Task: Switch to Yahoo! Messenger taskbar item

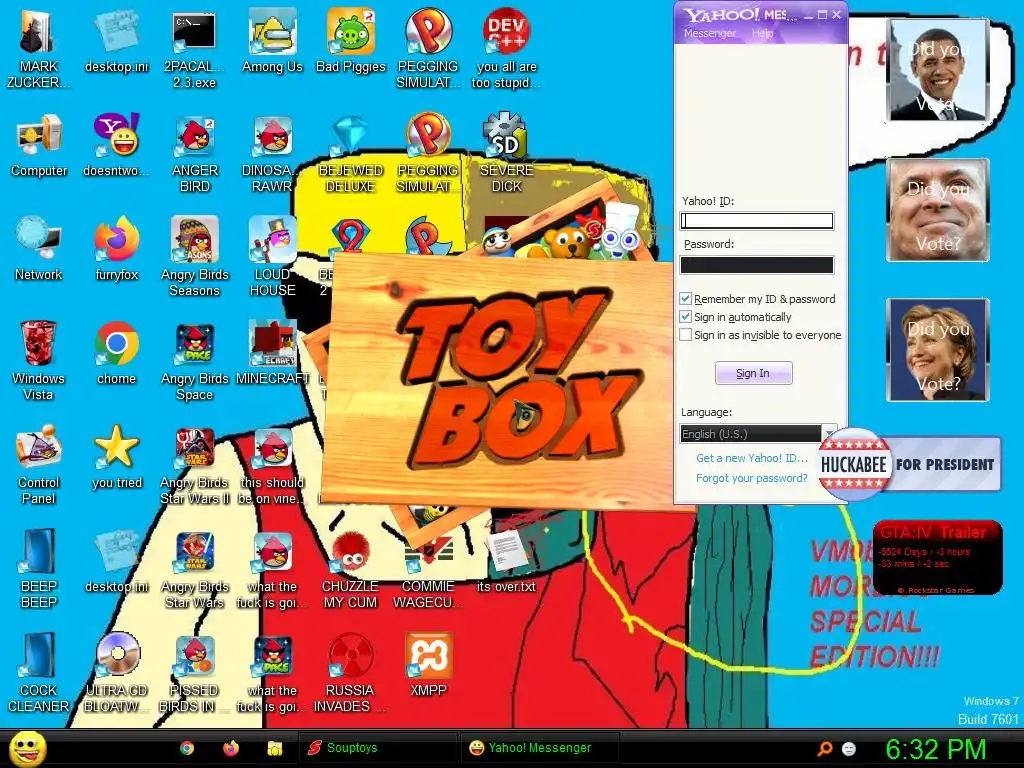Action: (539, 748)
